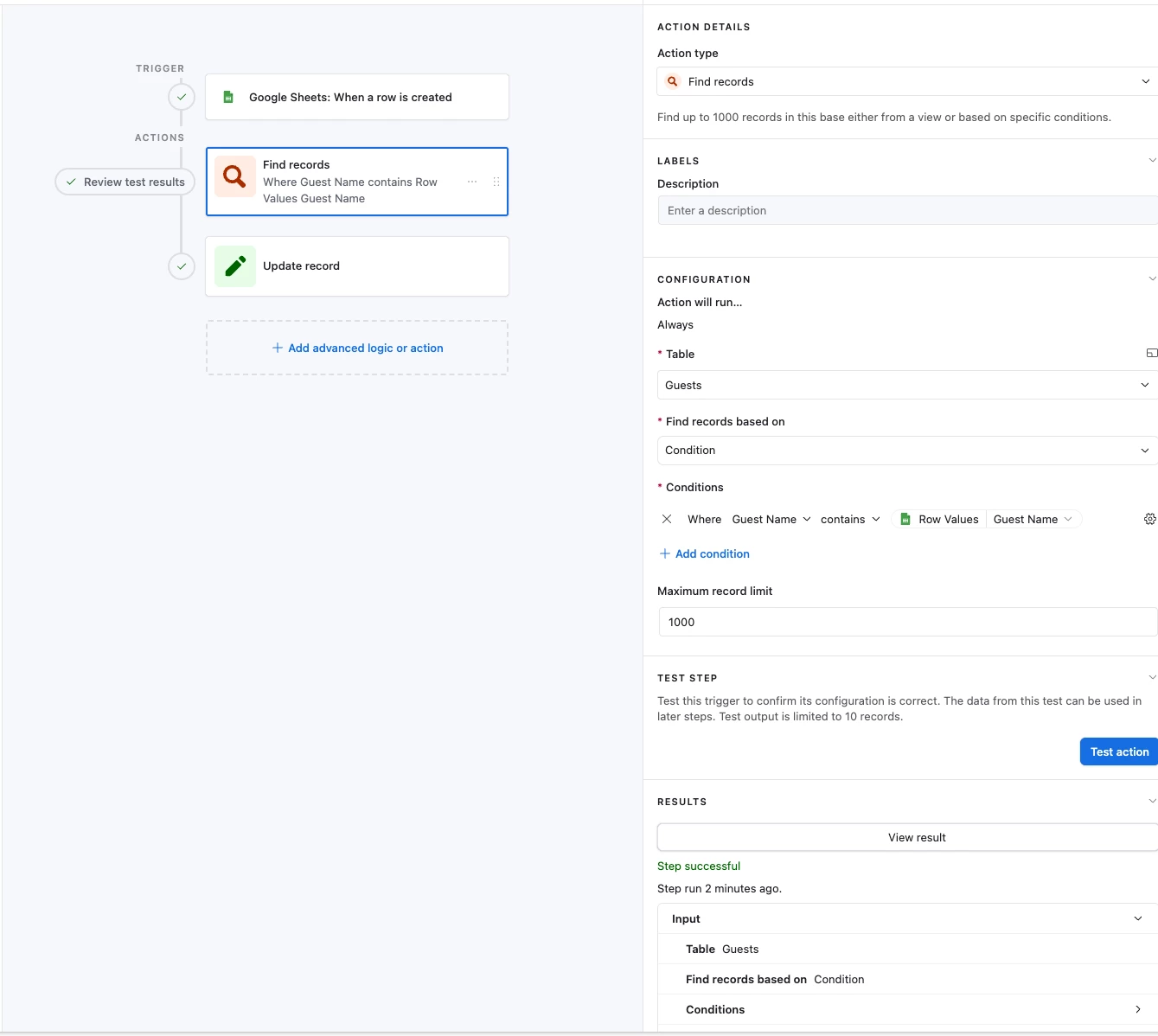Open the Guests table dropdown
Image resolution: width=1158 pixels, height=1036 pixels.
(x=906, y=385)
